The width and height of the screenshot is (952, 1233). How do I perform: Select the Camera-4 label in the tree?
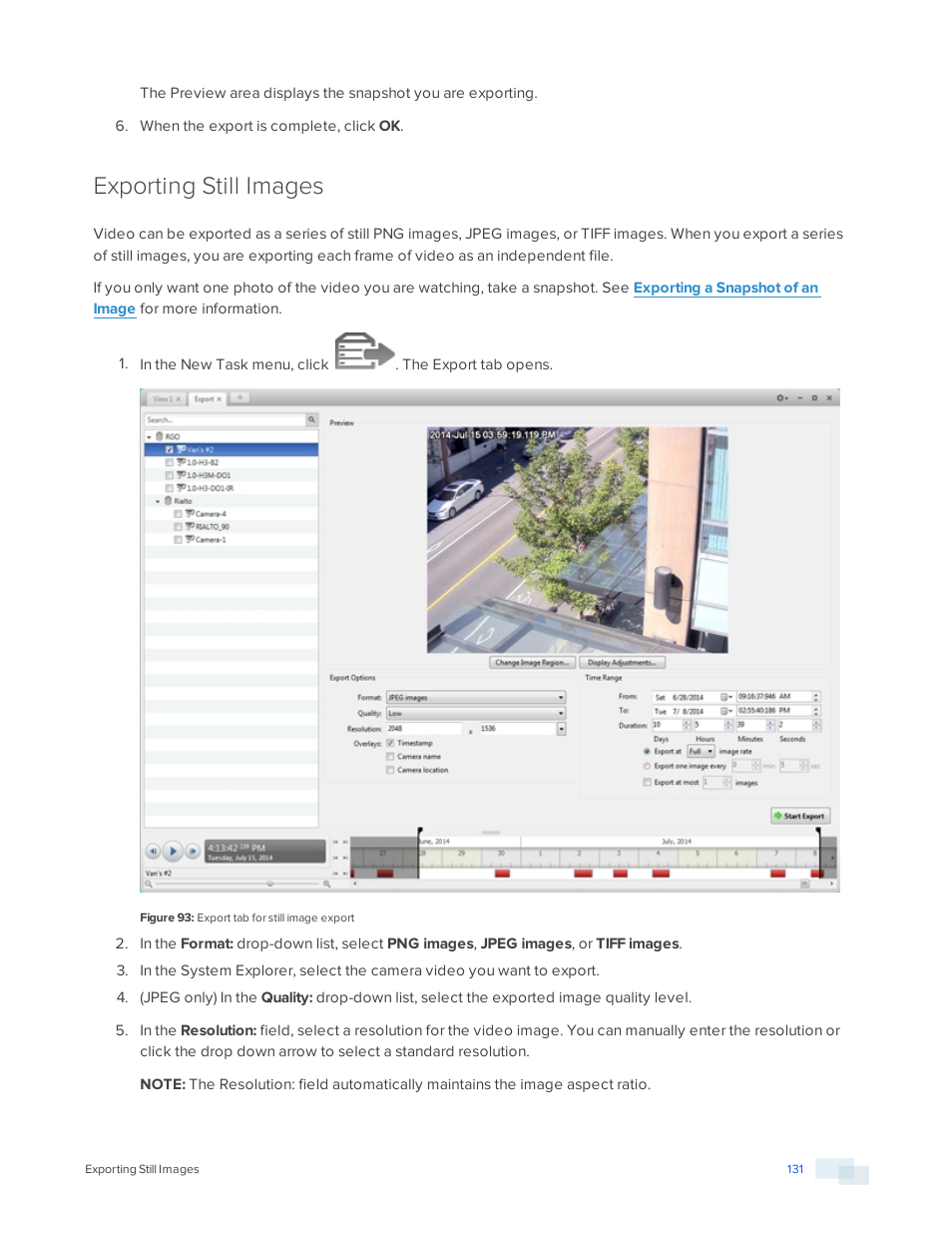211,514
